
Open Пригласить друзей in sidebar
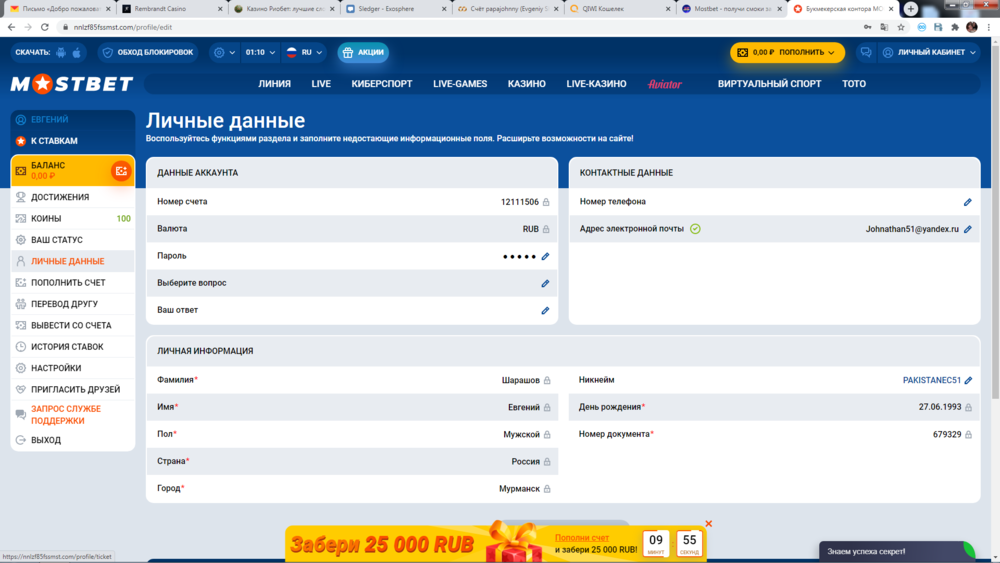click(73, 390)
